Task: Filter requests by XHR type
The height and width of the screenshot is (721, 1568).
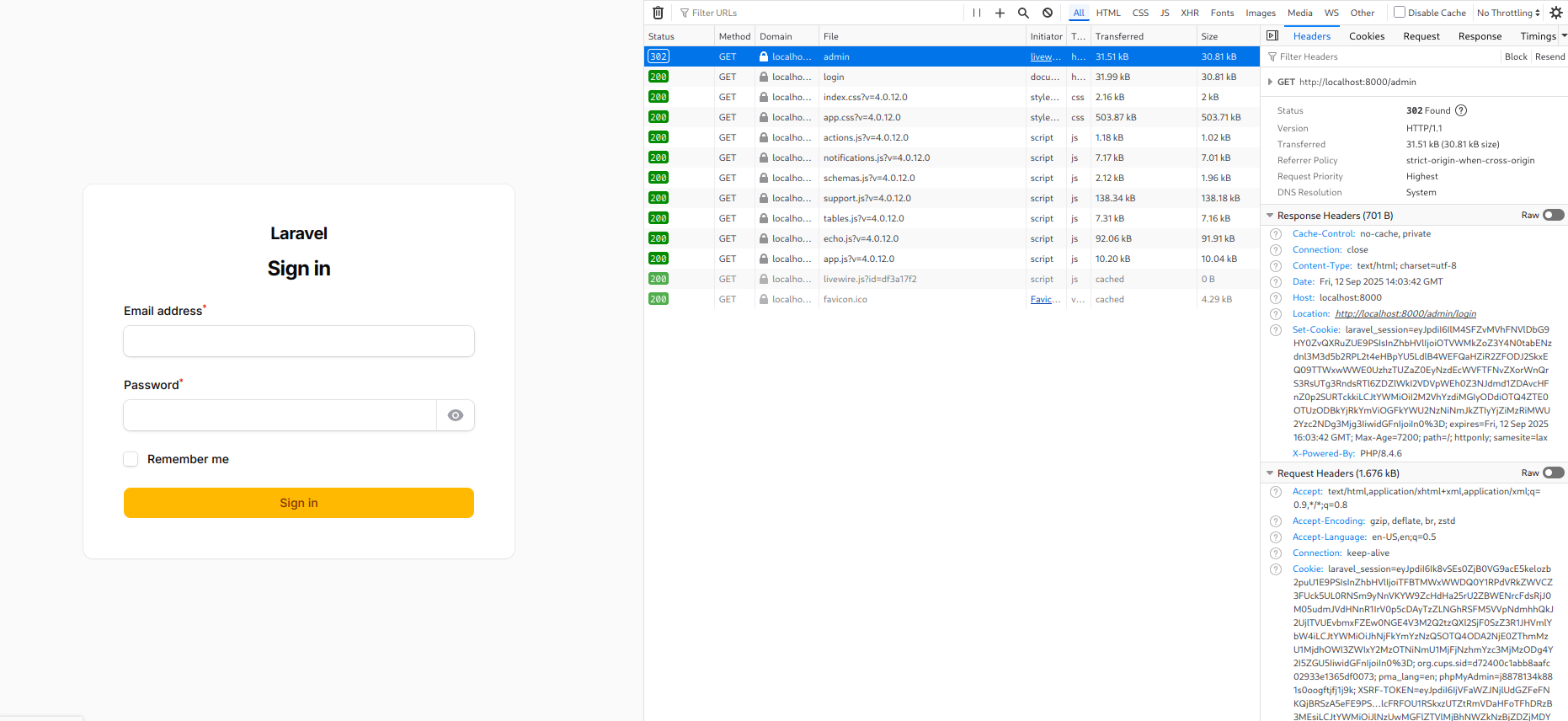Action: pos(1190,13)
